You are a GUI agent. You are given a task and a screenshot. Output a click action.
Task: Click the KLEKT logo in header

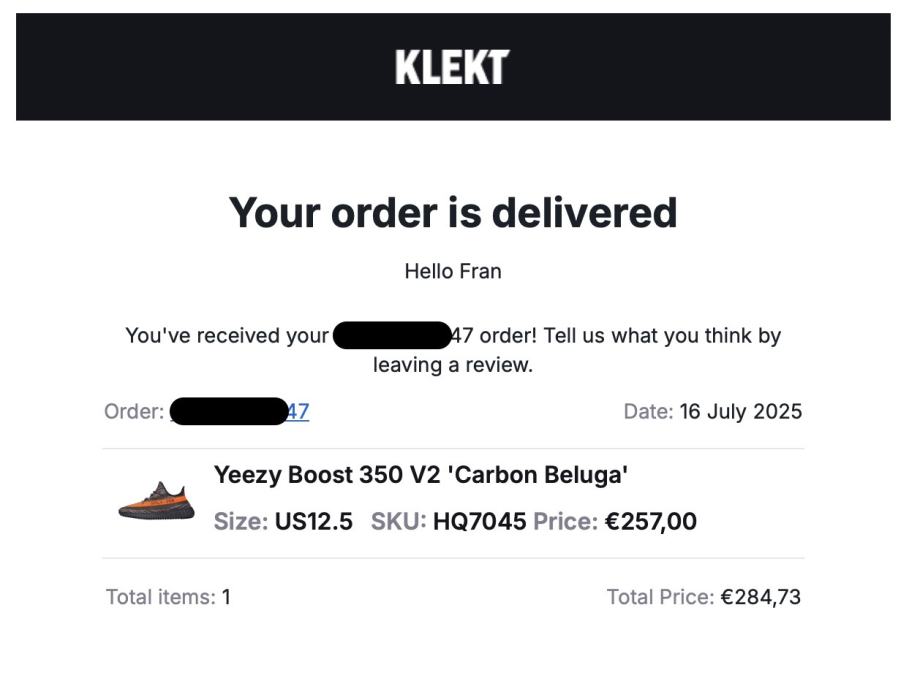pyautogui.click(x=452, y=68)
